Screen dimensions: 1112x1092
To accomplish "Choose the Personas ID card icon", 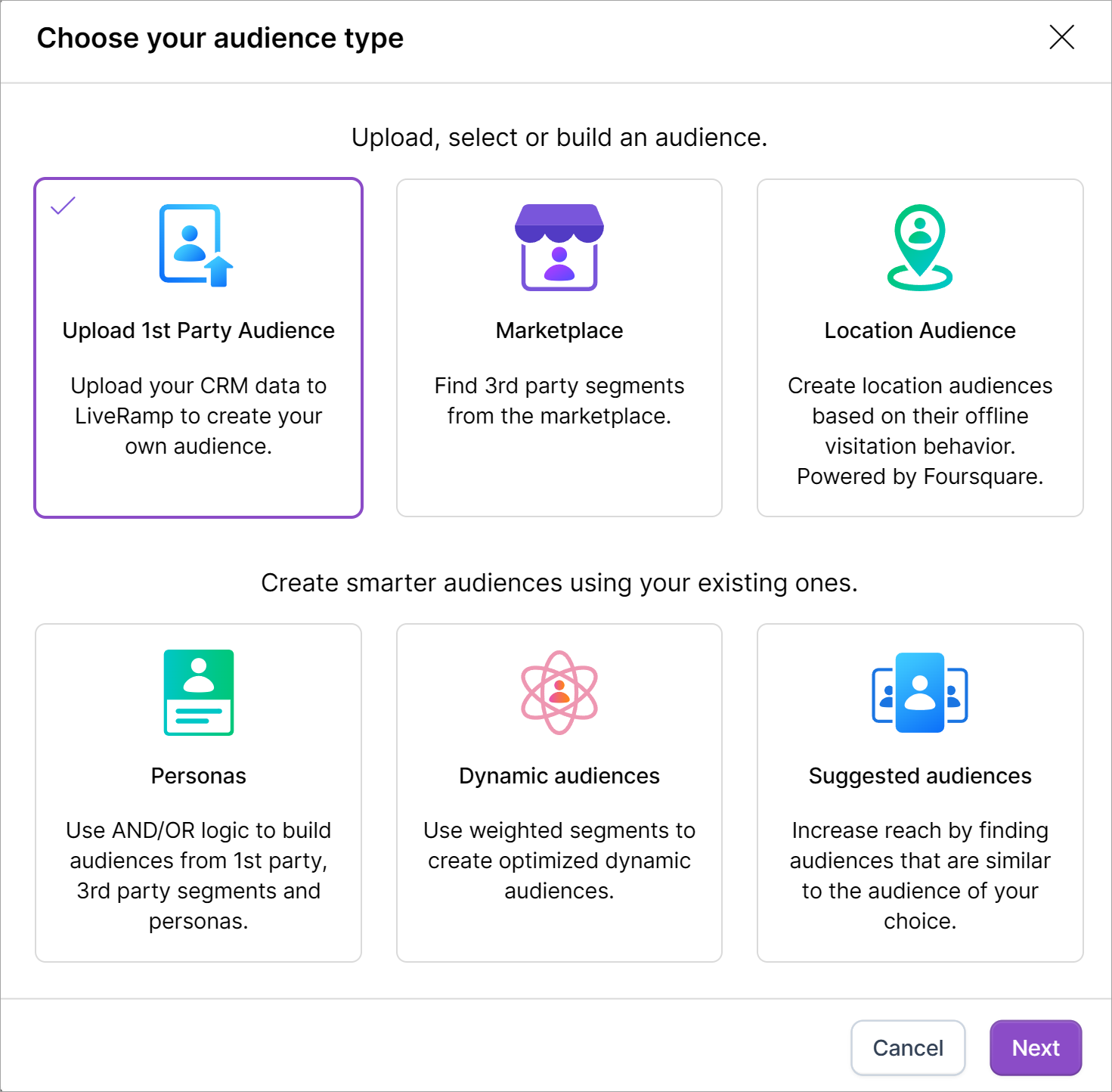I will click(198, 692).
